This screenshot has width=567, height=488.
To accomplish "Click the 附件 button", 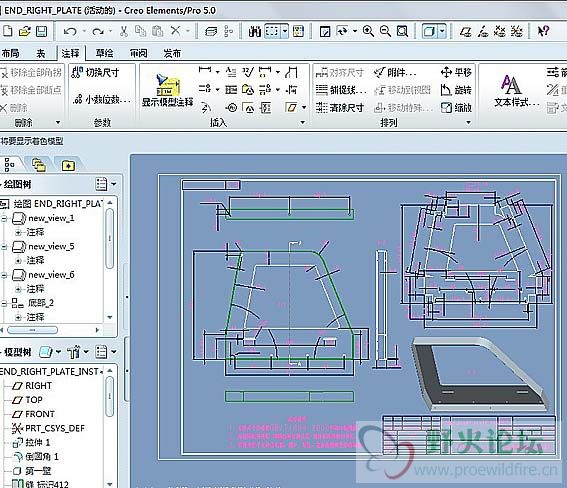I will (395, 72).
